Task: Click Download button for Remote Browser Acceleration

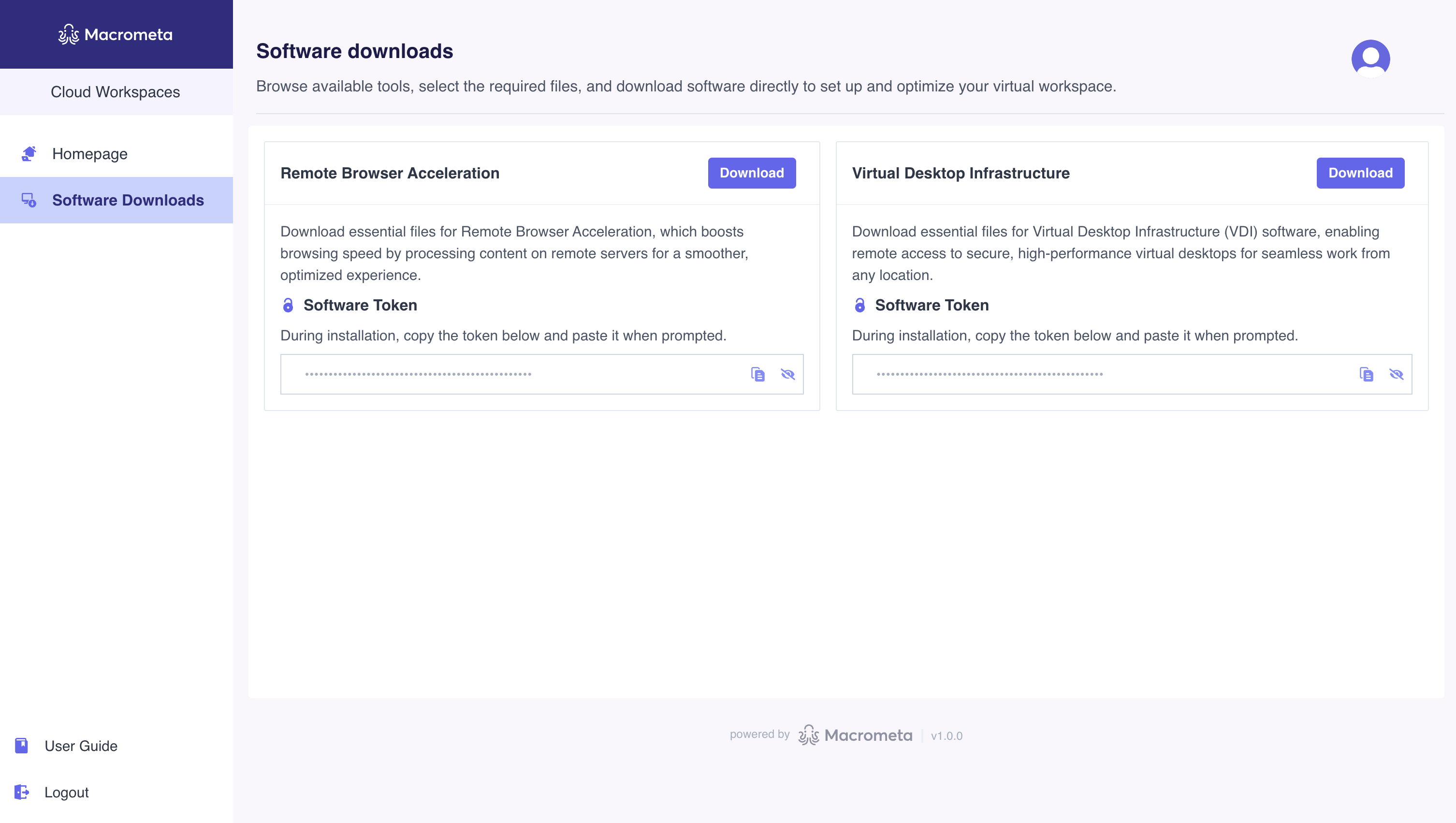Action: point(752,173)
